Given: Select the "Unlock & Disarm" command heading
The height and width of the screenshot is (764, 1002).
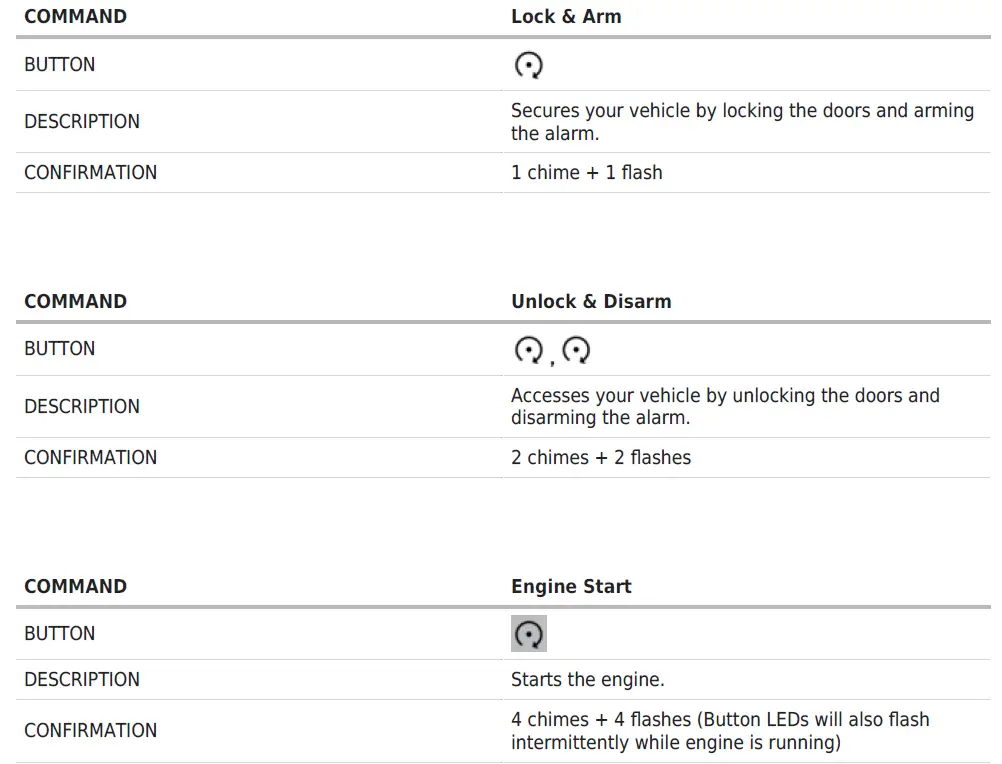Looking at the screenshot, I should point(590,301).
